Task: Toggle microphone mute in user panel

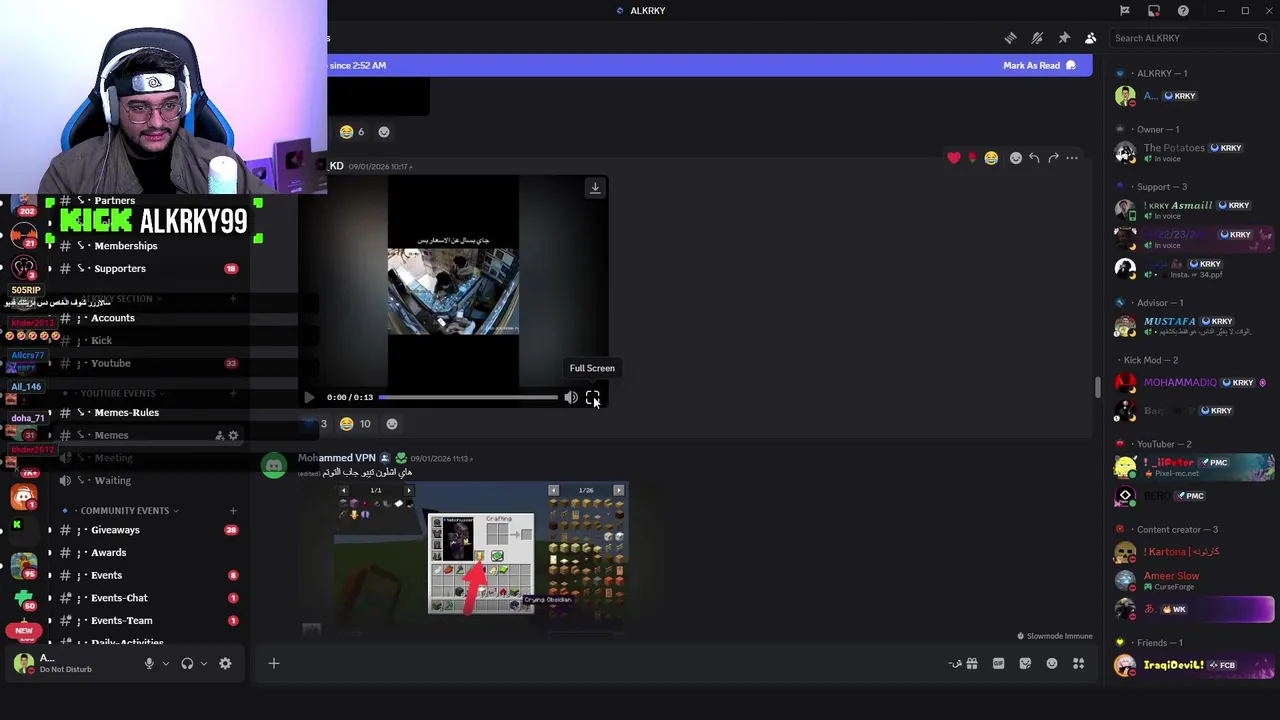Action: pyautogui.click(x=149, y=663)
